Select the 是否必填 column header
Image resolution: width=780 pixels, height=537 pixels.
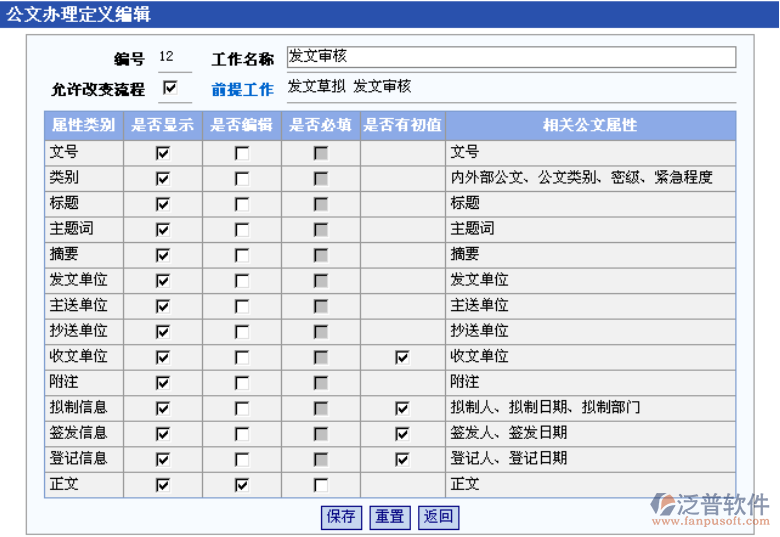tap(321, 125)
